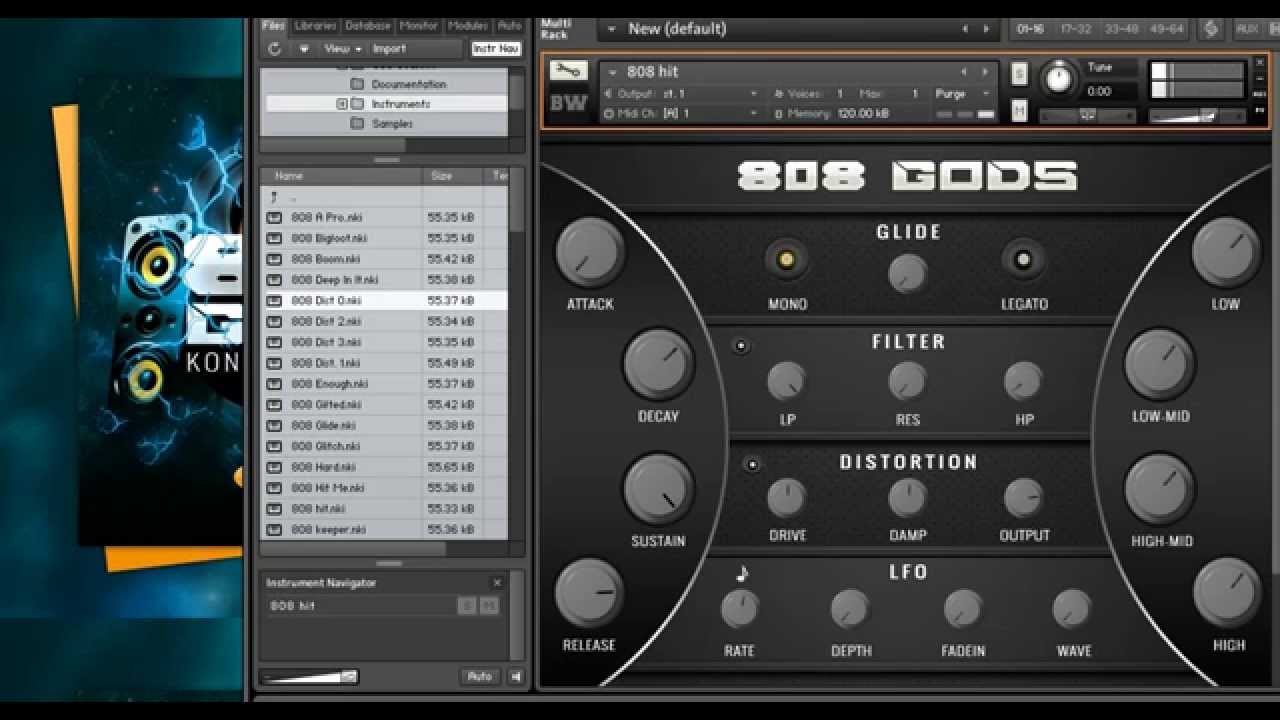Click the filter RES knob
This screenshot has height=720, width=1280.
tap(907, 382)
